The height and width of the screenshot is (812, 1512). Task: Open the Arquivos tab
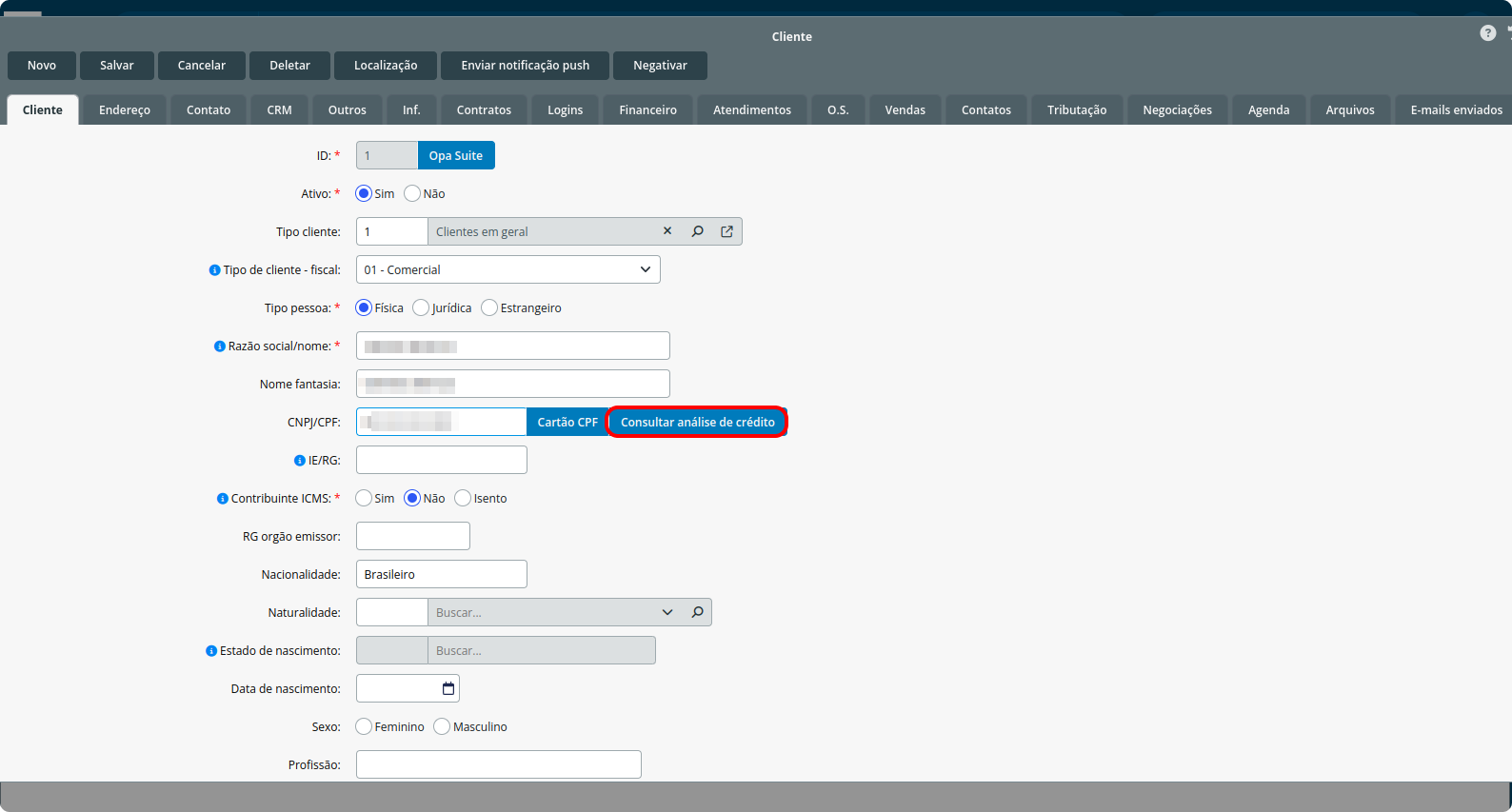[1350, 109]
